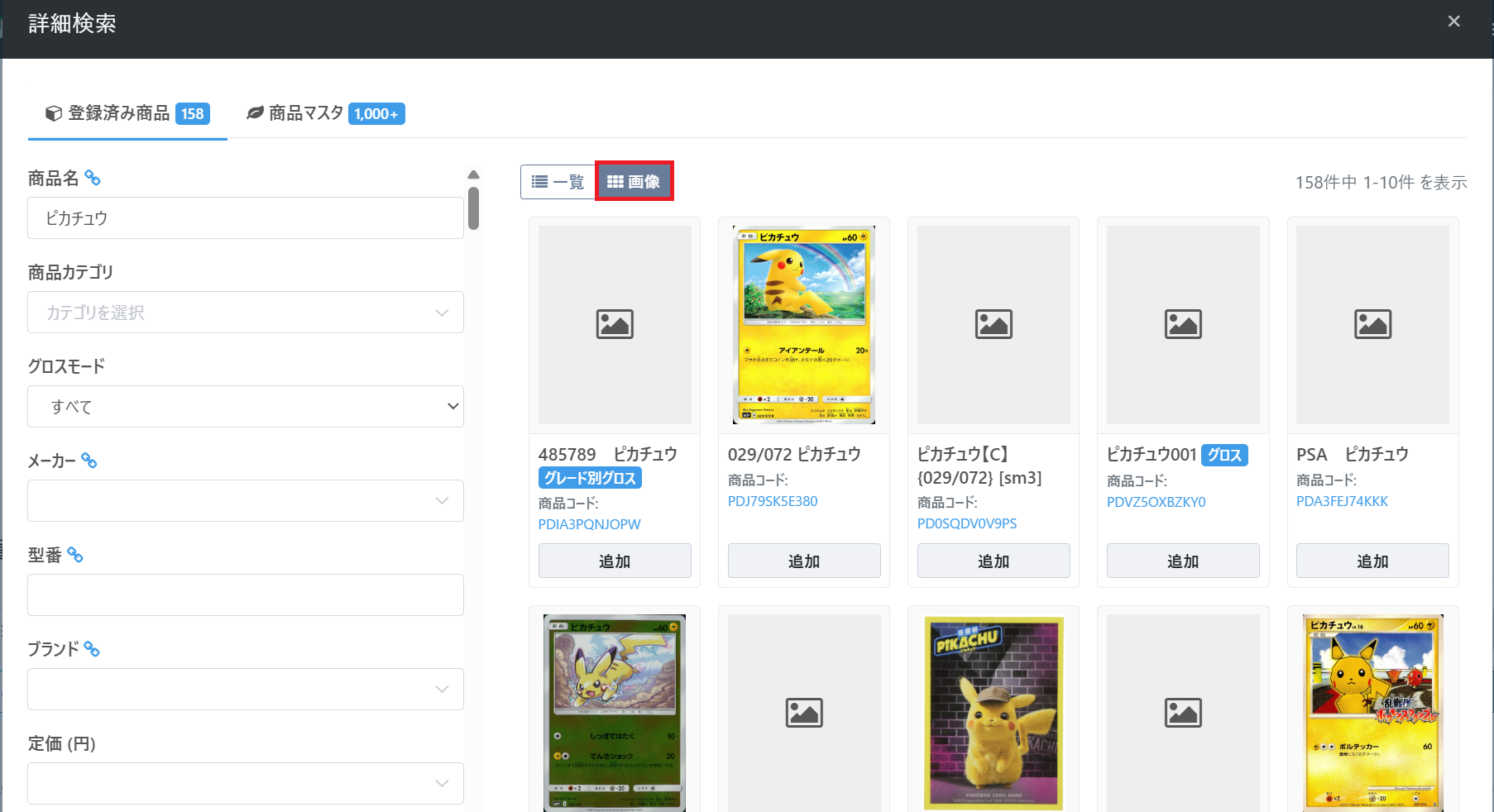Click link icon beside ブランド label
The height and width of the screenshot is (812, 1494).
(92, 649)
